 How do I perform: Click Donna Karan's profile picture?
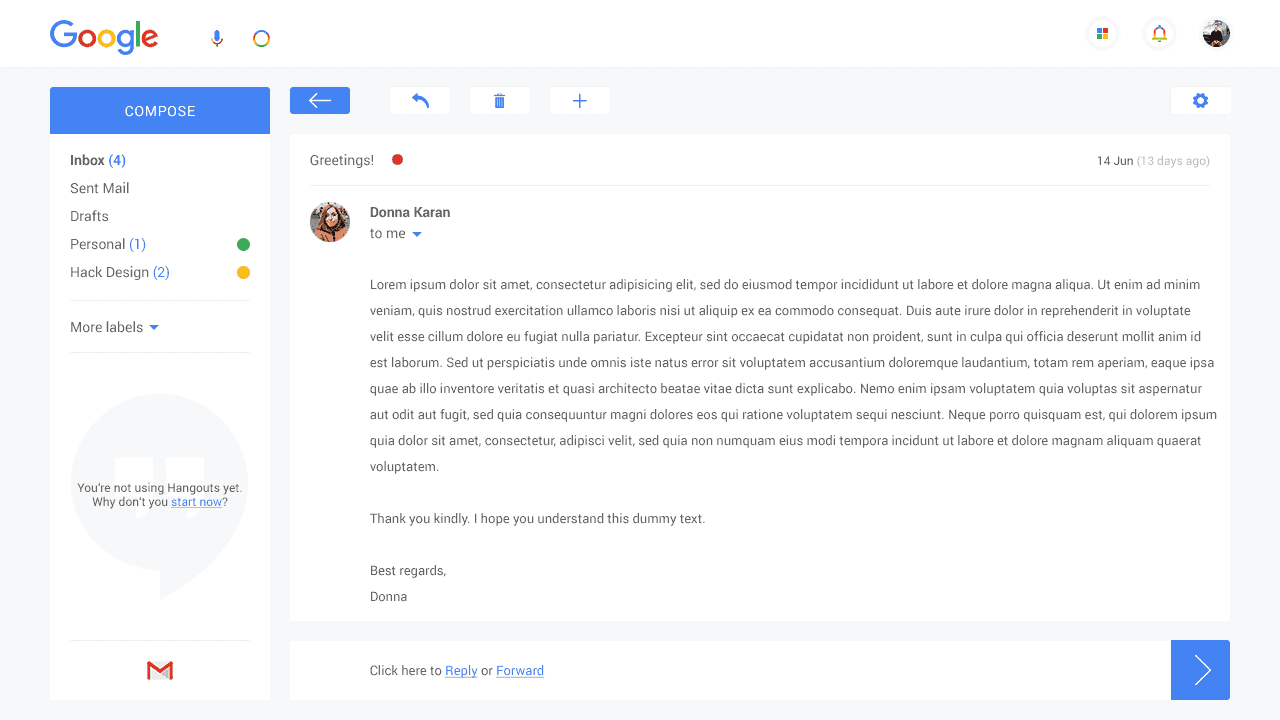click(330, 222)
